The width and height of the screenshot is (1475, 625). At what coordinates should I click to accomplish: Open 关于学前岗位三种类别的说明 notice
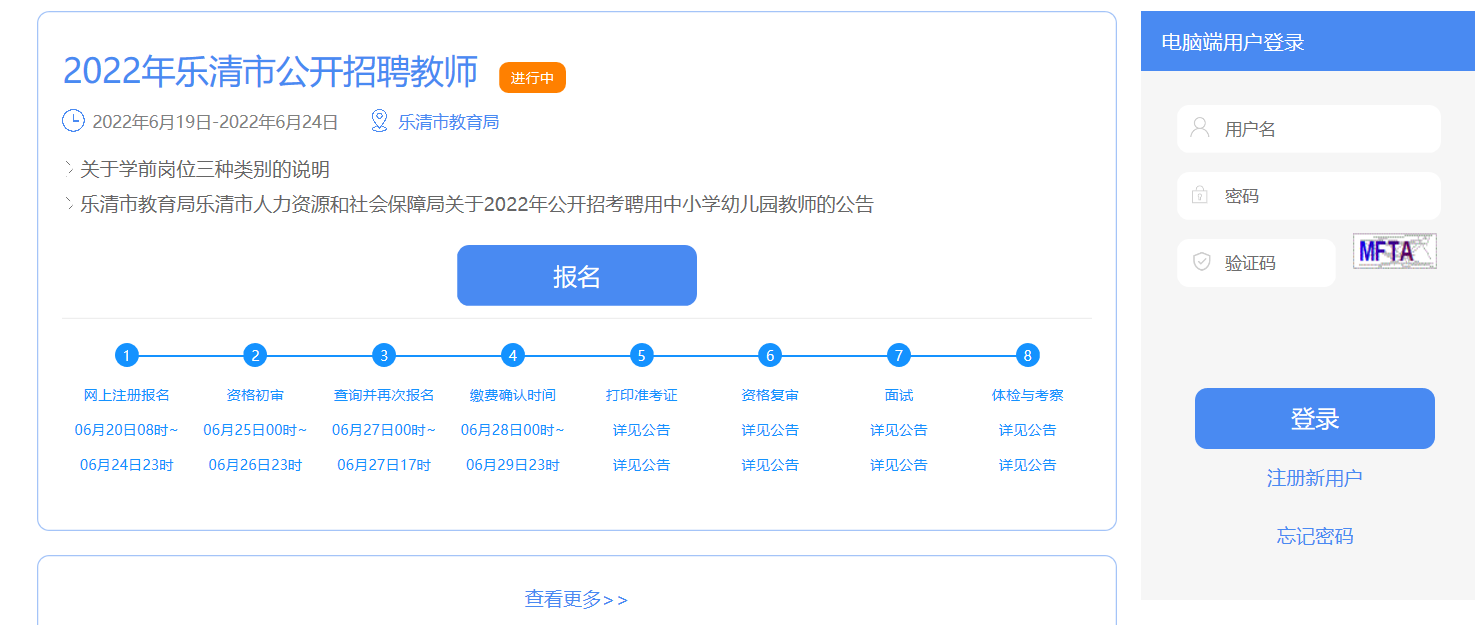coord(205,169)
